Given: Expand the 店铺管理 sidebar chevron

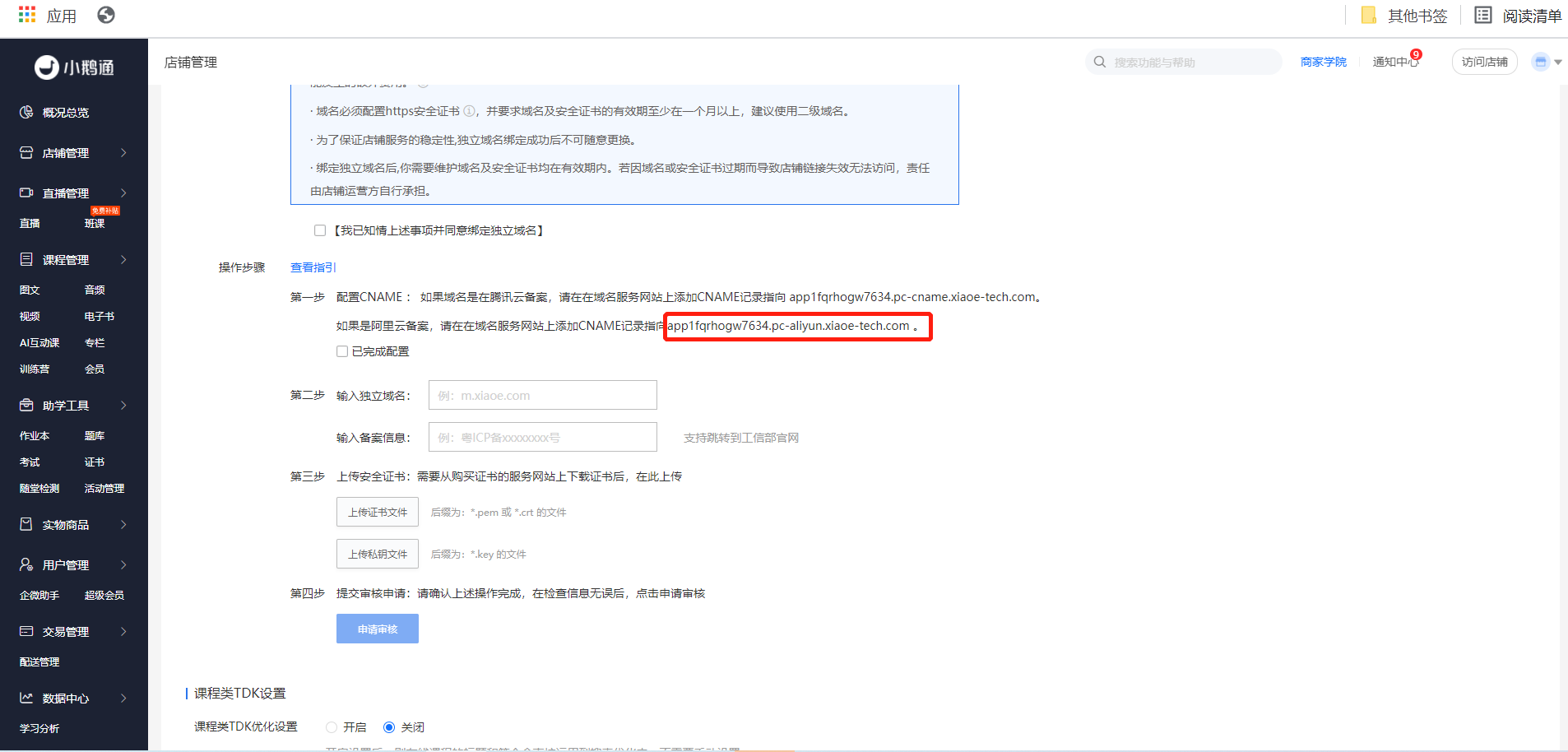Looking at the screenshot, I should tap(123, 152).
